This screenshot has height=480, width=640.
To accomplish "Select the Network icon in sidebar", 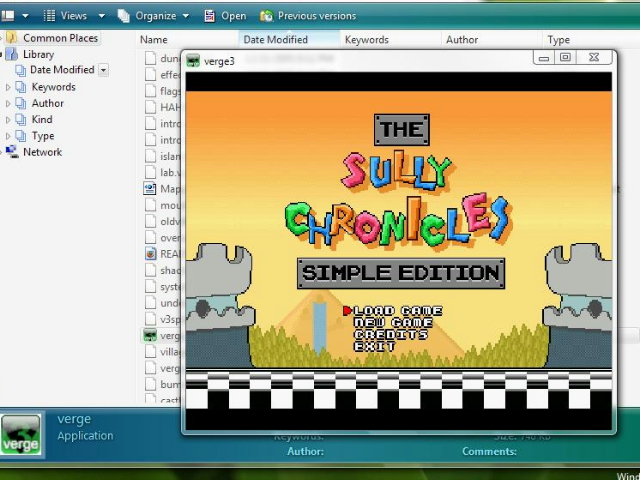I will (x=12, y=152).
